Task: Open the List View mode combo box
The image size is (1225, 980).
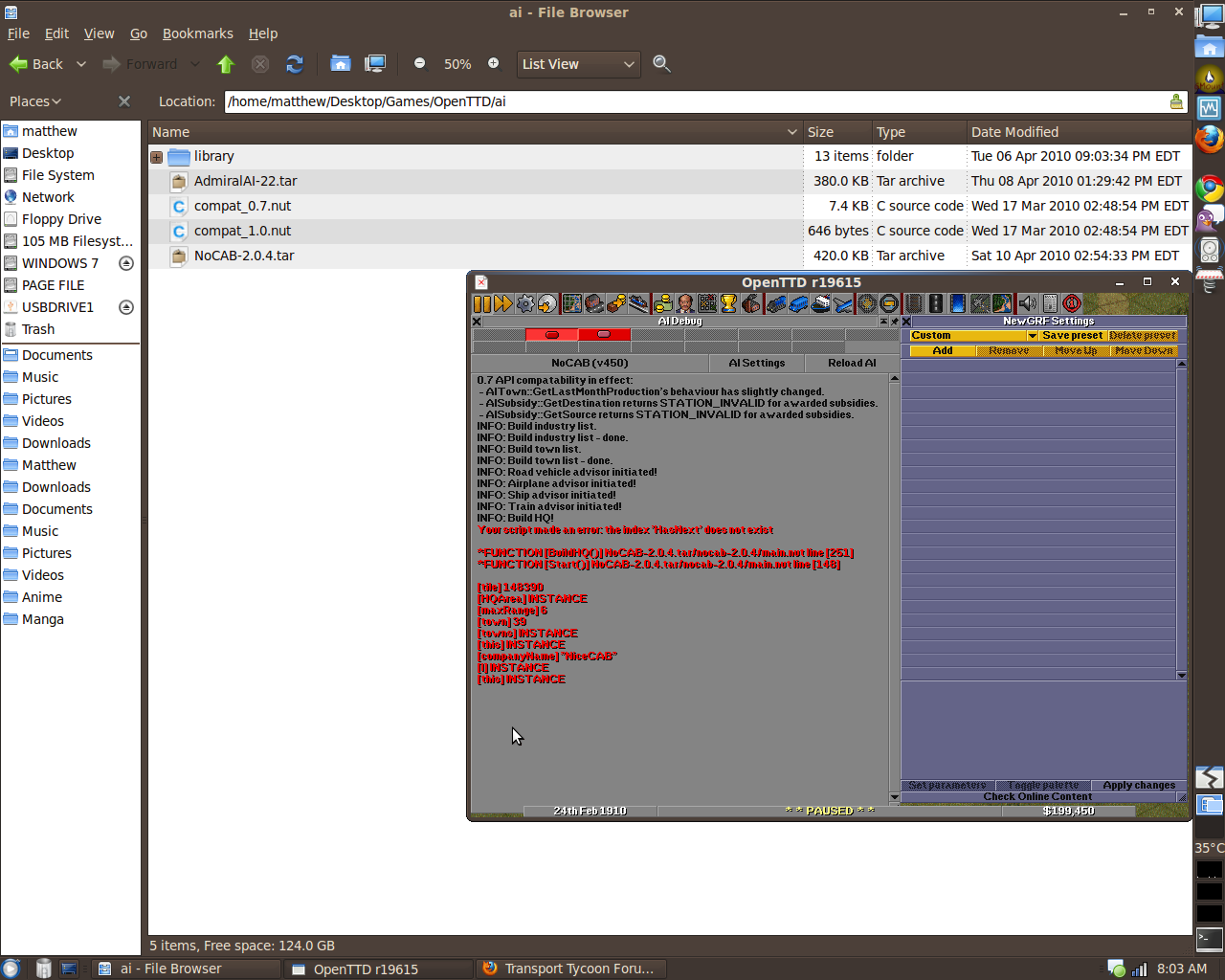Action: point(578,64)
